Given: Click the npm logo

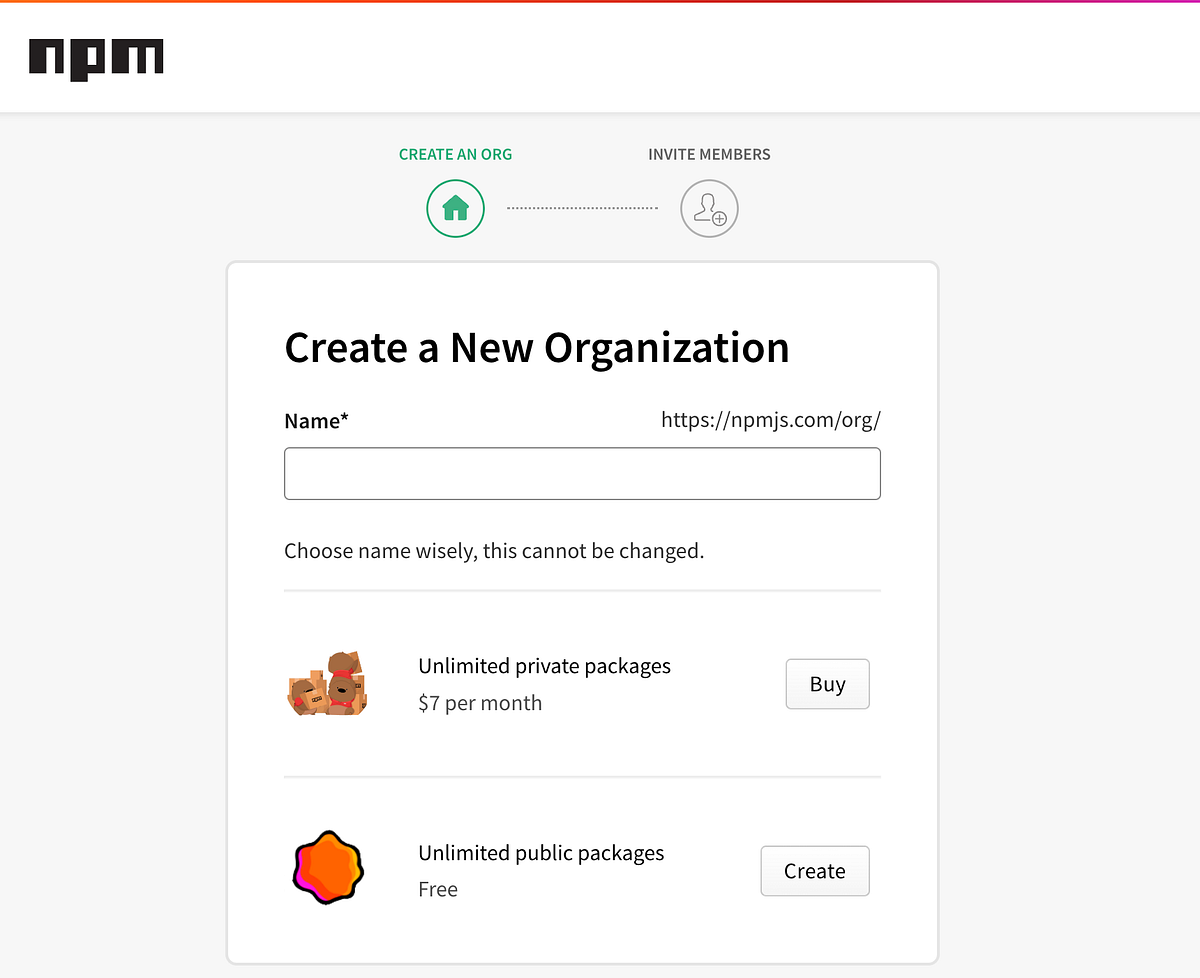Looking at the screenshot, I should (x=96, y=58).
